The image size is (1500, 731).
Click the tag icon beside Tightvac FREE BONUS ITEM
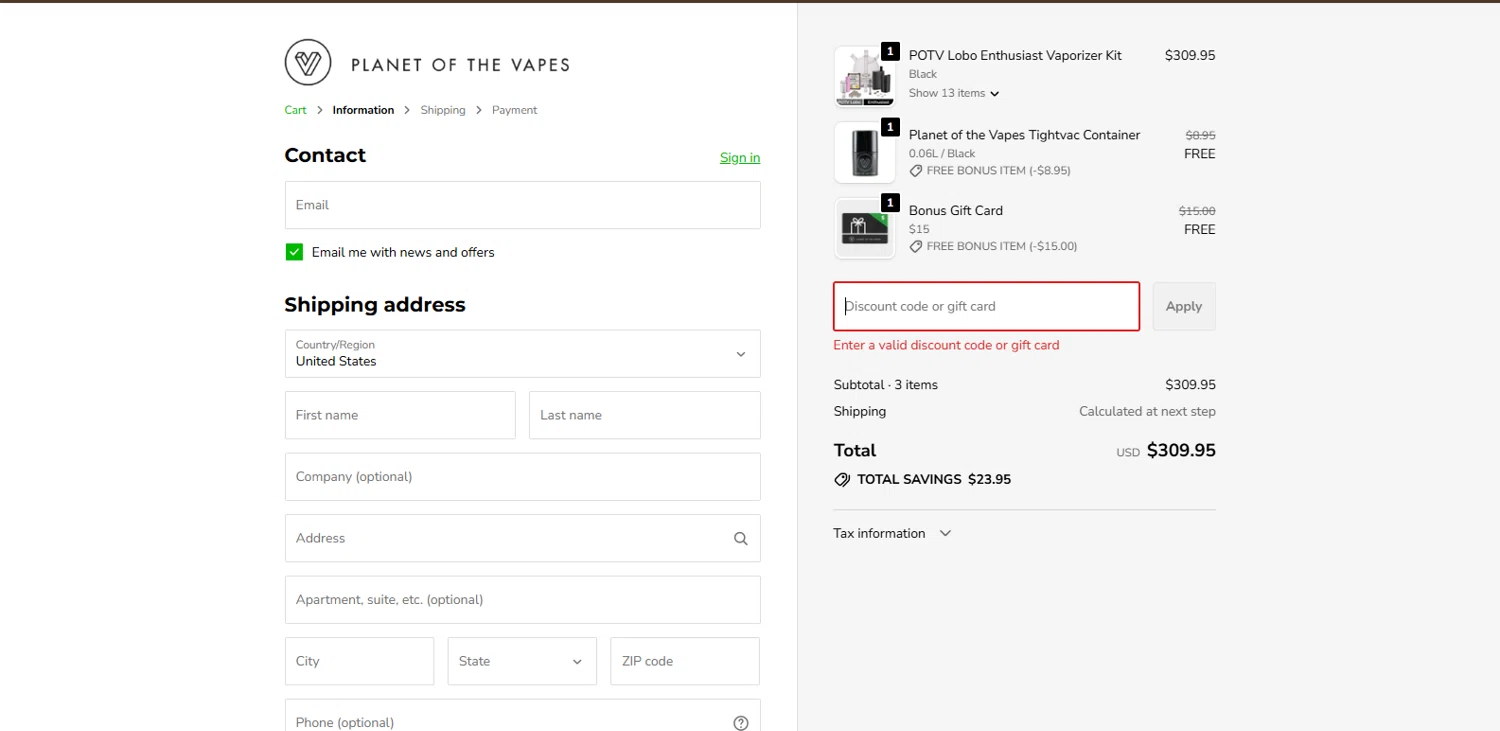915,171
